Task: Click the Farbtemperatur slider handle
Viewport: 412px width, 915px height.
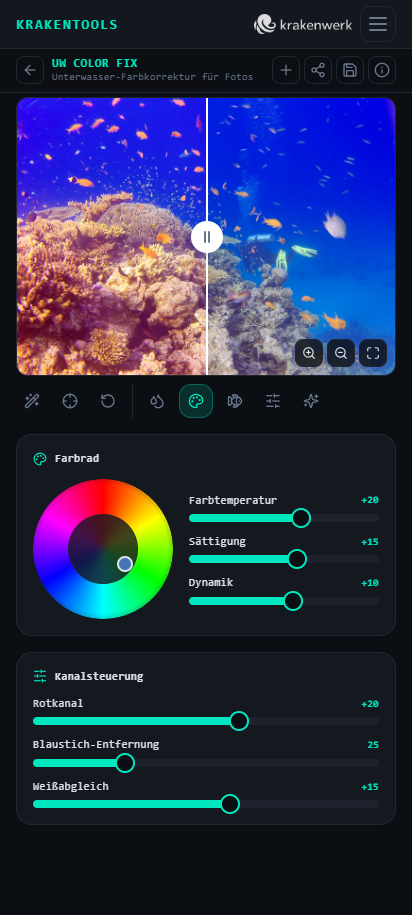Action: (301, 518)
